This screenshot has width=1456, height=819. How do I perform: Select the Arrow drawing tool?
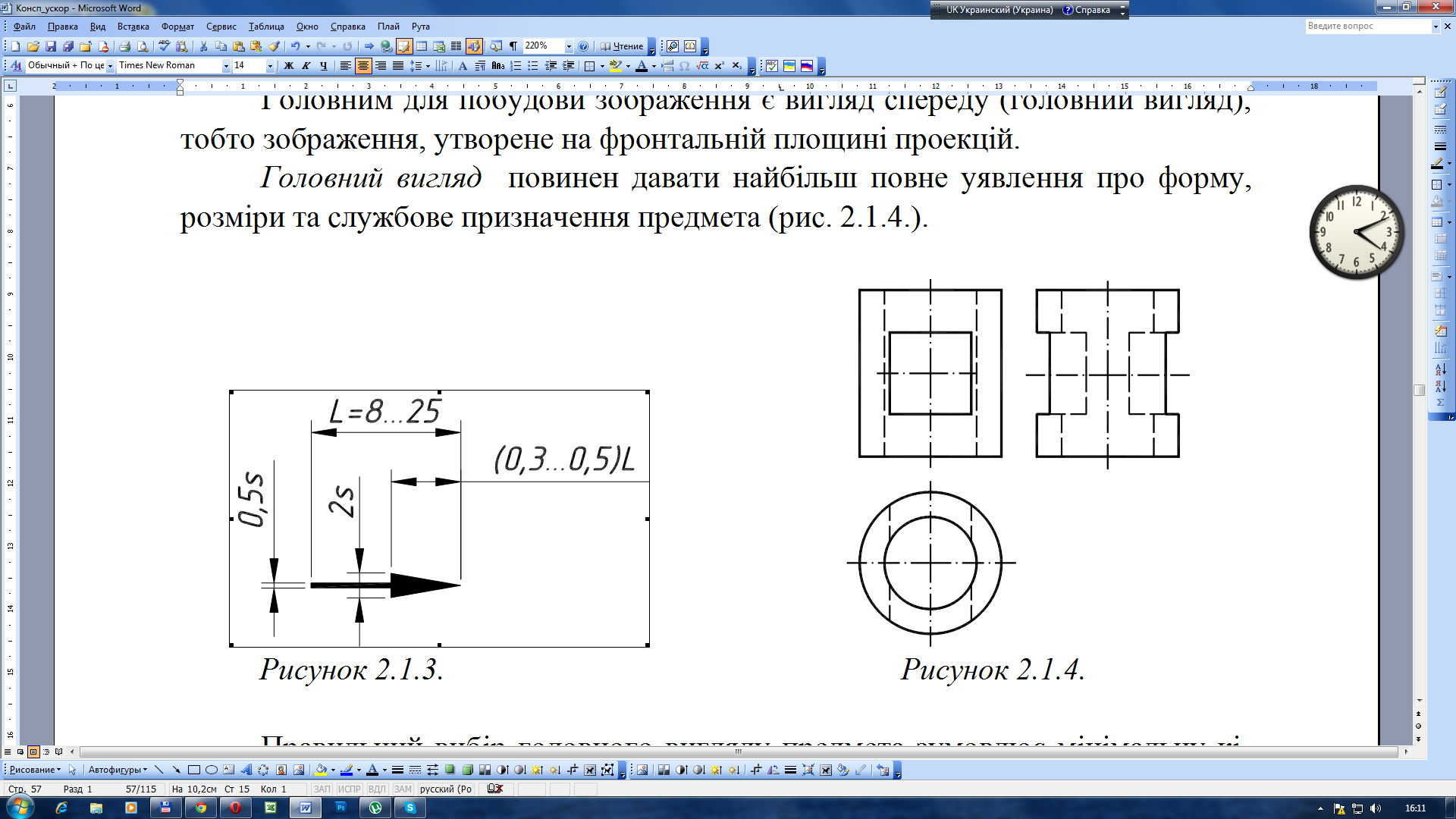[177, 770]
